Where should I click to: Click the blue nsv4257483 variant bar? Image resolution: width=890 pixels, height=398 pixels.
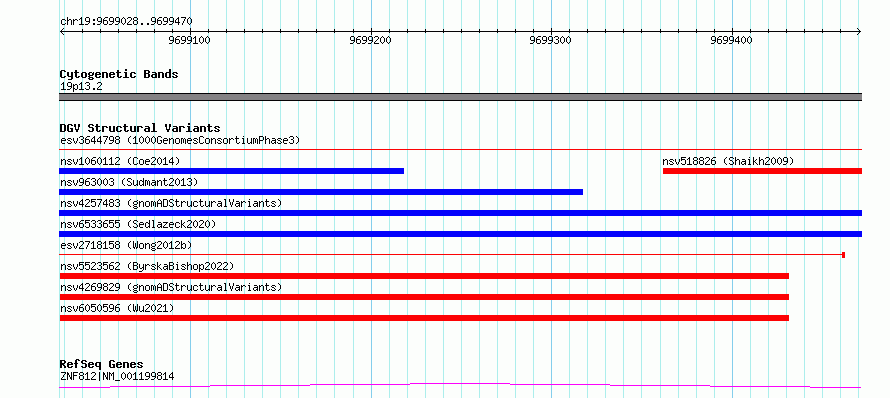[460, 213]
